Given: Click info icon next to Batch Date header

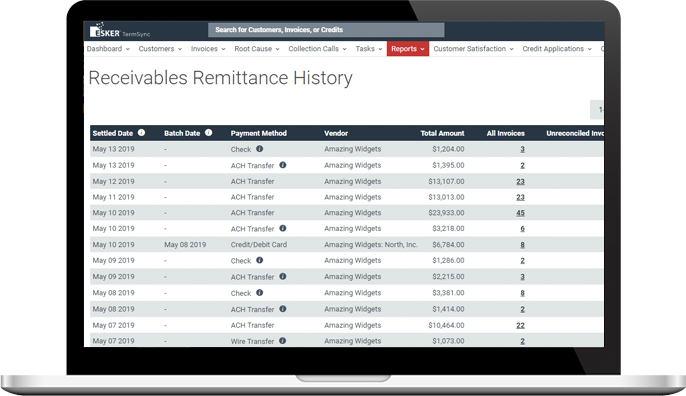Looking at the screenshot, I should pos(209,133).
